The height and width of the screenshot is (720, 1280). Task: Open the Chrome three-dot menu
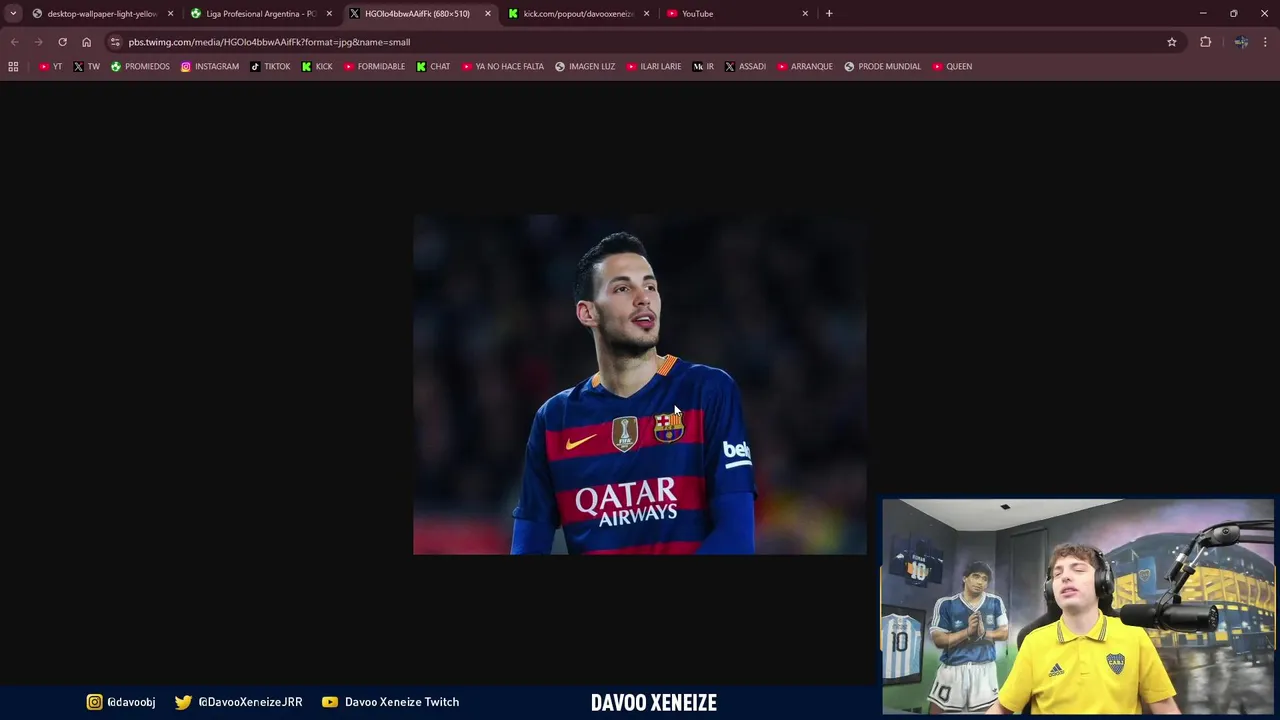tap(1265, 42)
